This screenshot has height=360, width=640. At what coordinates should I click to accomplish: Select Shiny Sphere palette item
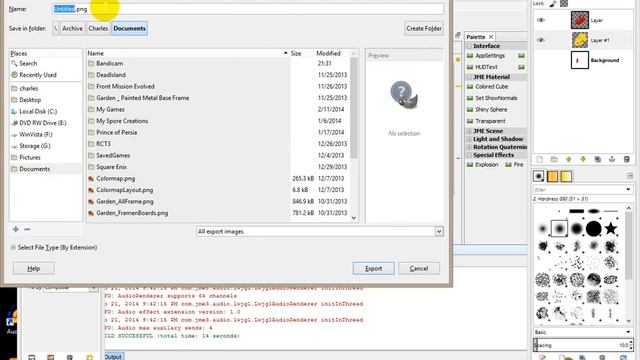coord(487,109)
